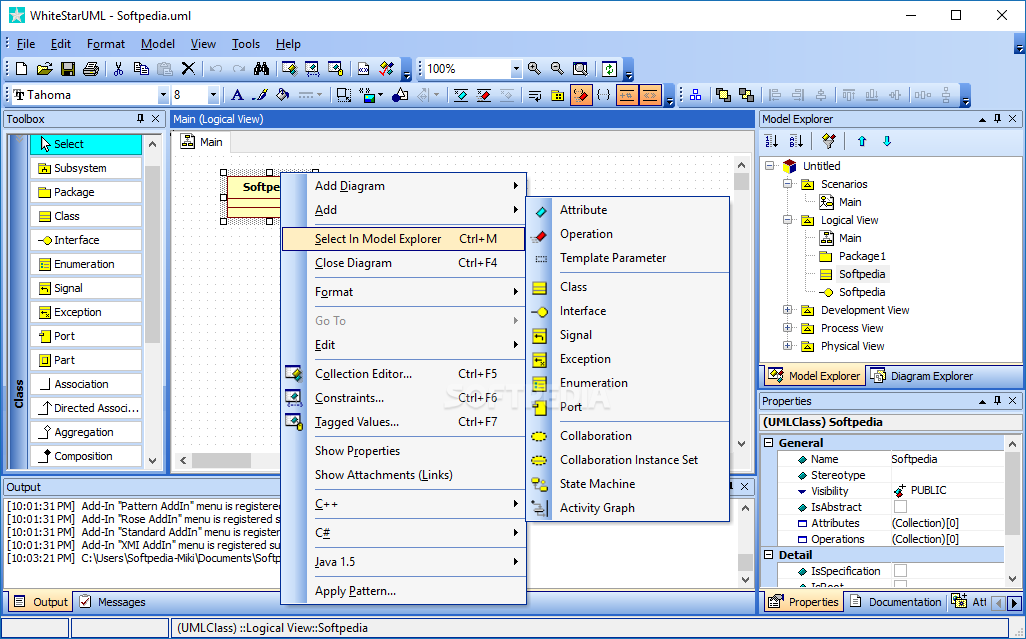Viewport: 1026px width, 639px height.
Task: Expand the Development View tree node
Action: point(788,310)
